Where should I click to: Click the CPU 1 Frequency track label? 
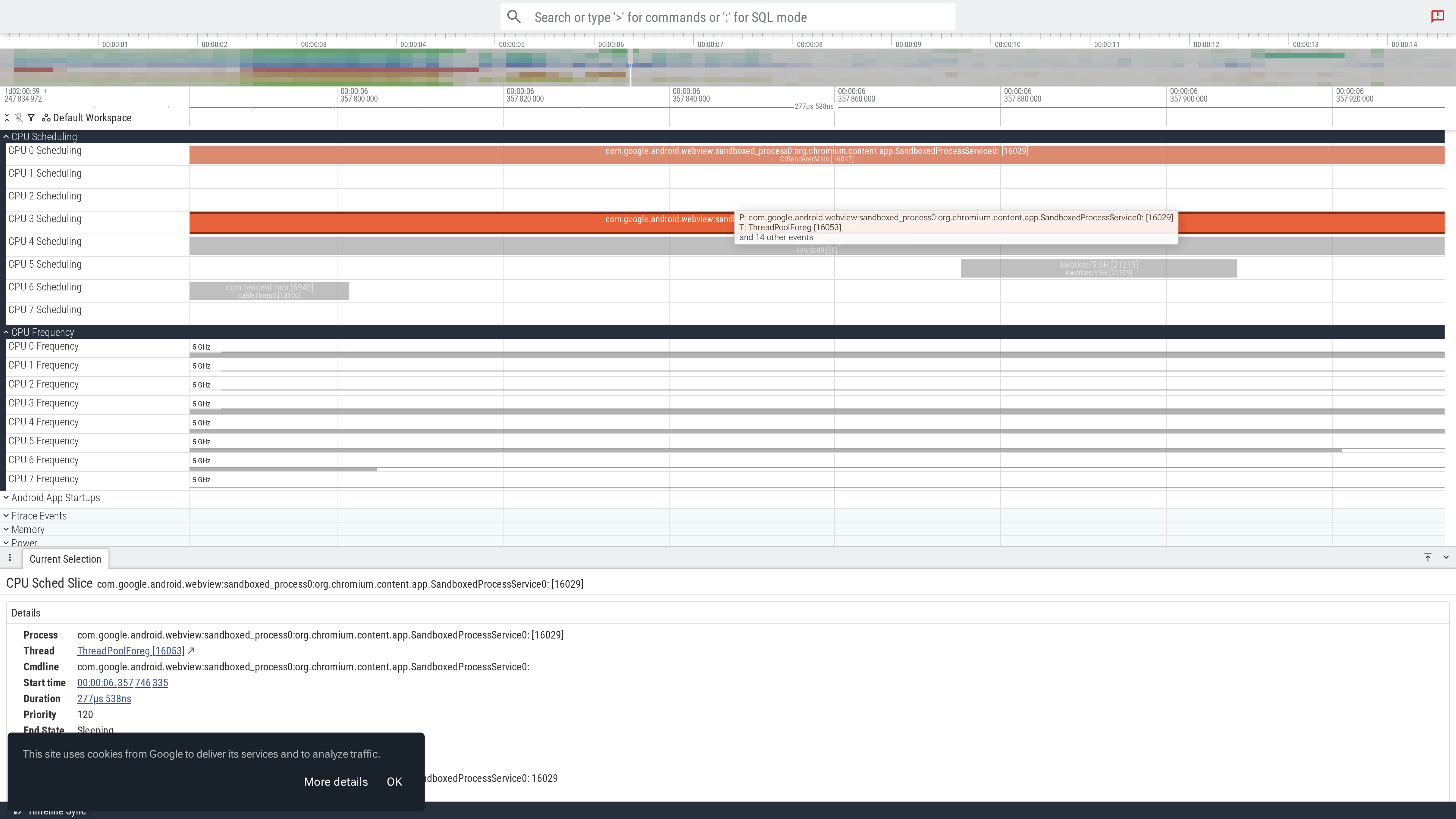coord(44,365)
